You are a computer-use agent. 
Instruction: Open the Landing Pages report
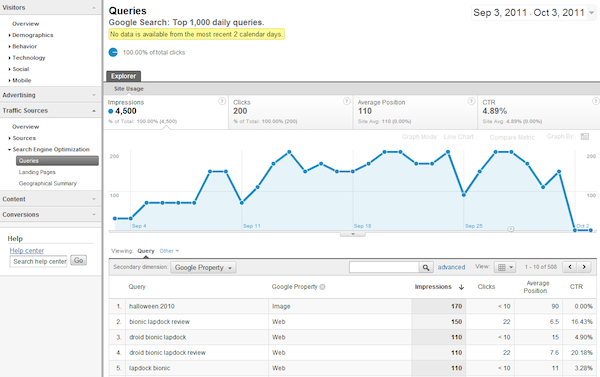(x=37, y=172)
